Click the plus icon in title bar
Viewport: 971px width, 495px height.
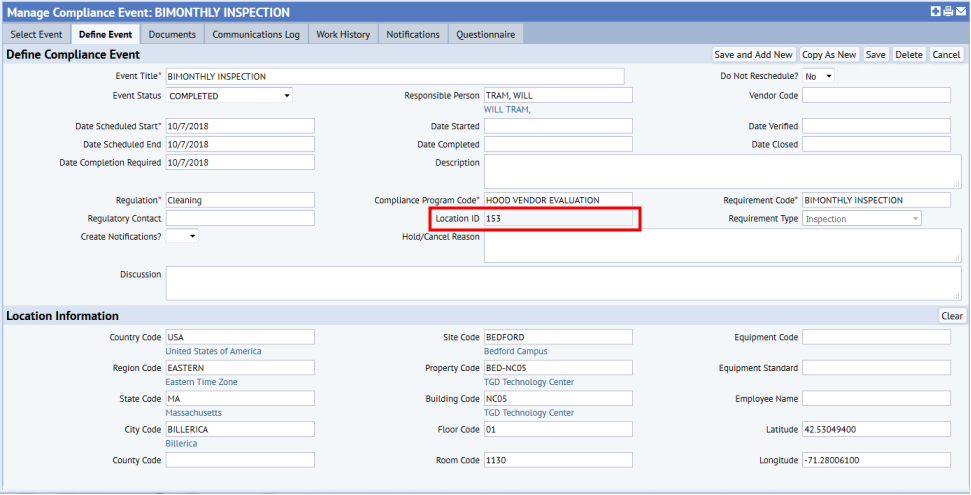[x=935, y=12]
